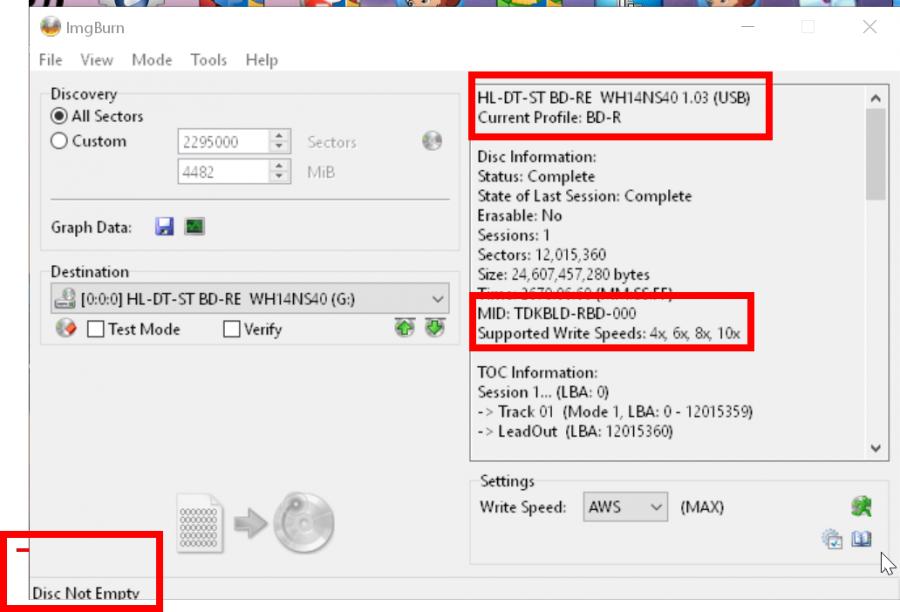900x612 pixels.
Task: Click the 'Sectors: 12,015,360' info line
Action: [x=542, y=254]
